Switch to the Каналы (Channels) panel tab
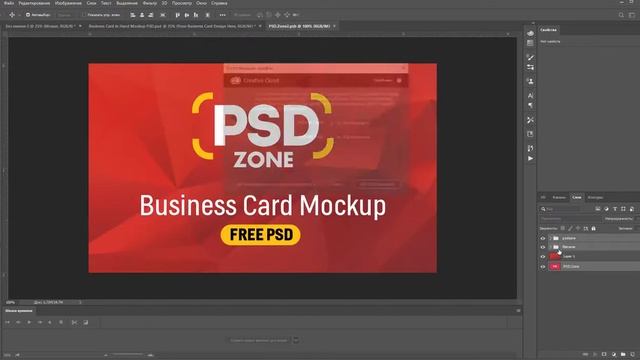Image resolution: width=640 pixels, height=360 pixels. click(559, 198)
